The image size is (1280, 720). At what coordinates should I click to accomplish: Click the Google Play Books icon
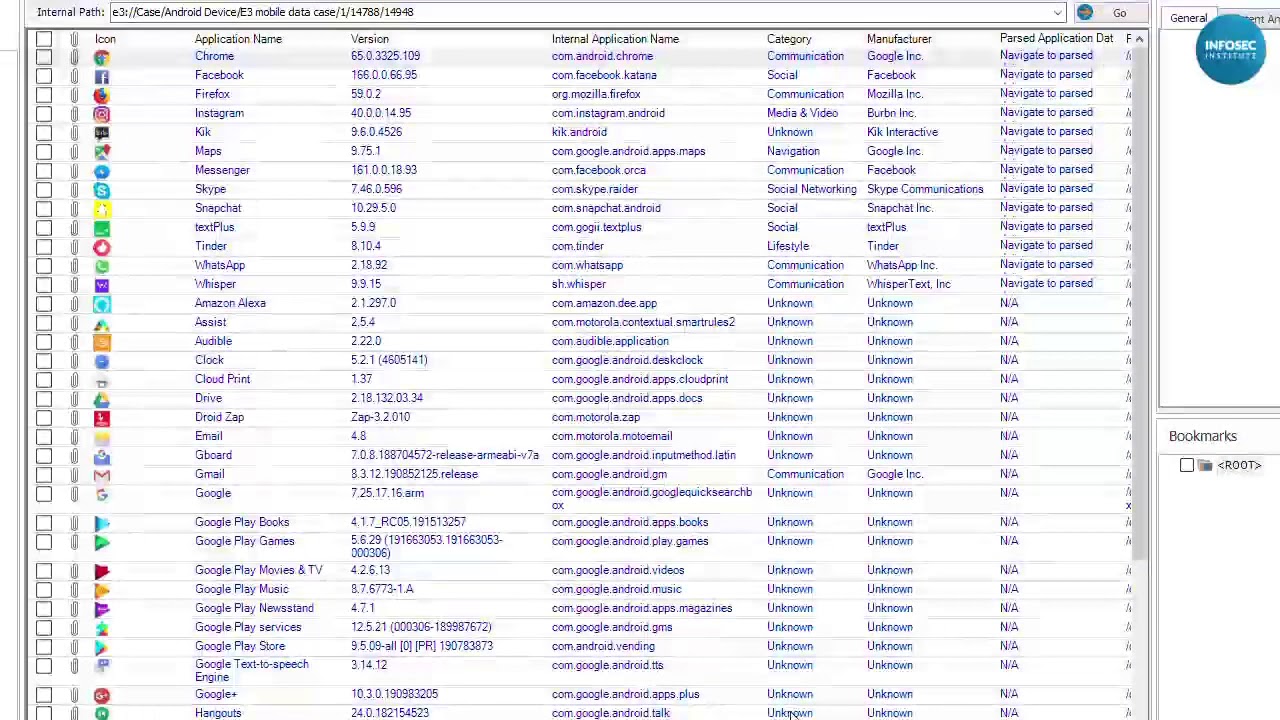point(101,523)
